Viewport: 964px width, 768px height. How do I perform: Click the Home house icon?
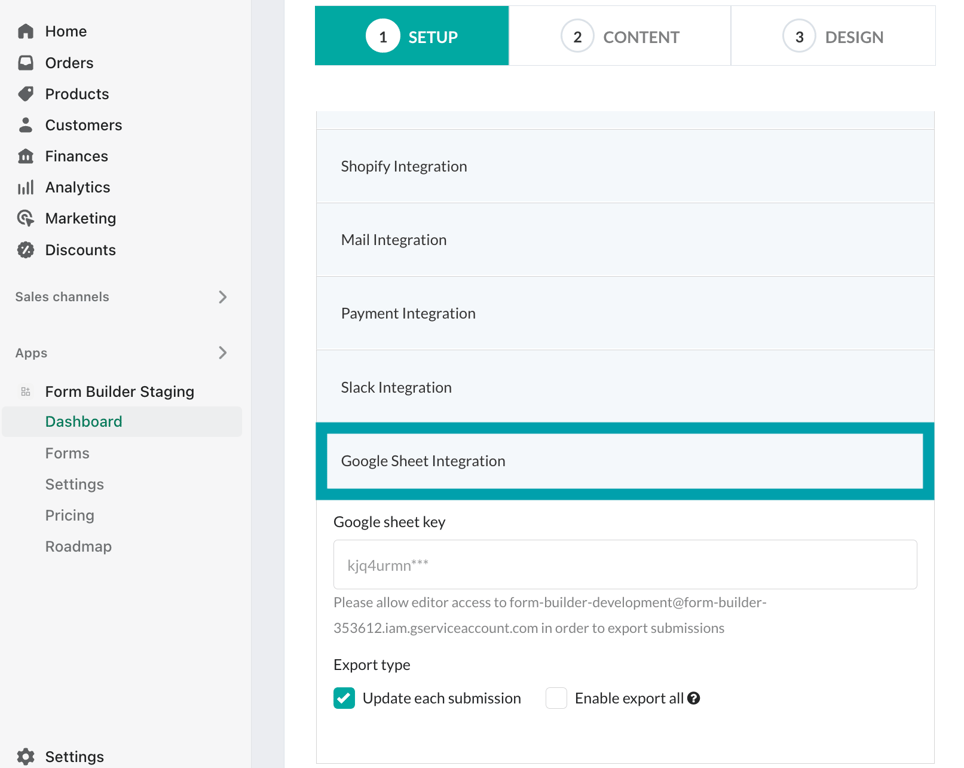click(26, 31)
